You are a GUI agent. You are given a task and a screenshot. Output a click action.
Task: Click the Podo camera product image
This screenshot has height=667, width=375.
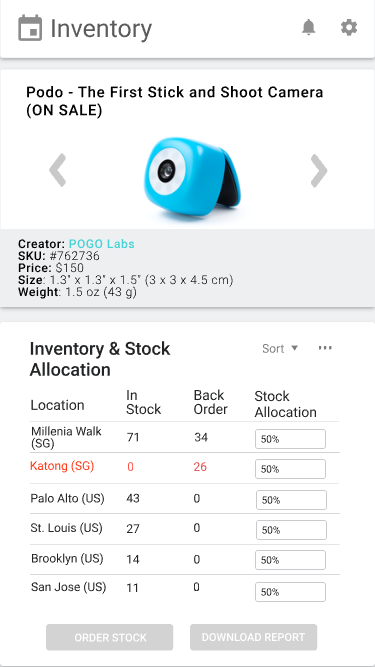coord(192,177)
